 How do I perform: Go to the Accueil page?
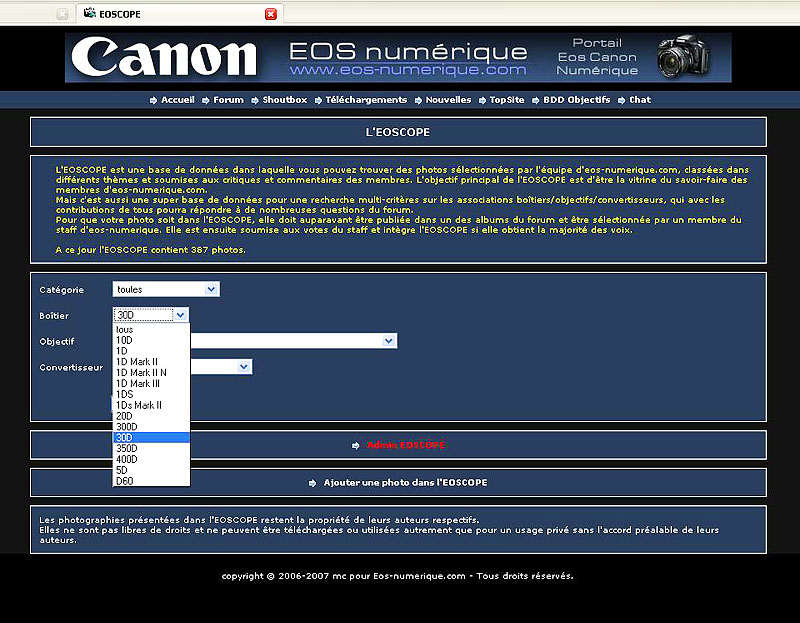point(178,99)
